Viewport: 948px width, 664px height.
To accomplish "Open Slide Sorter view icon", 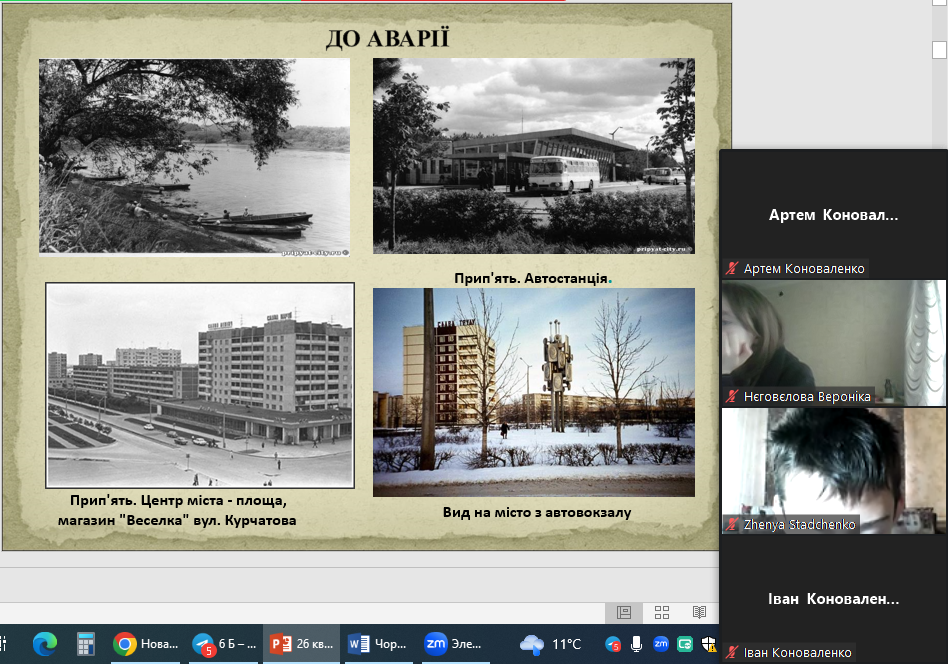I will pos(662,612).
